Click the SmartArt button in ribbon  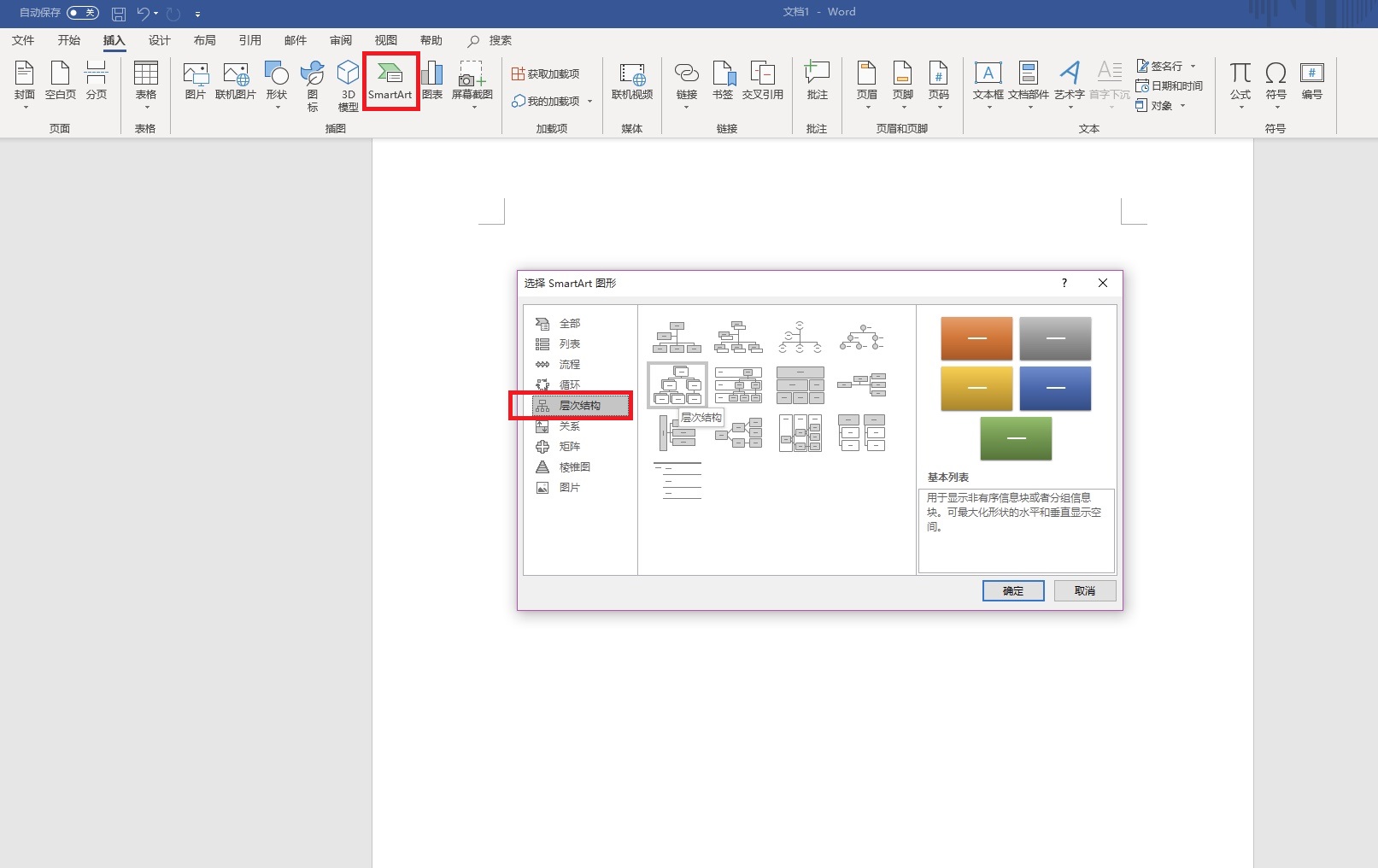pos(390,82)
